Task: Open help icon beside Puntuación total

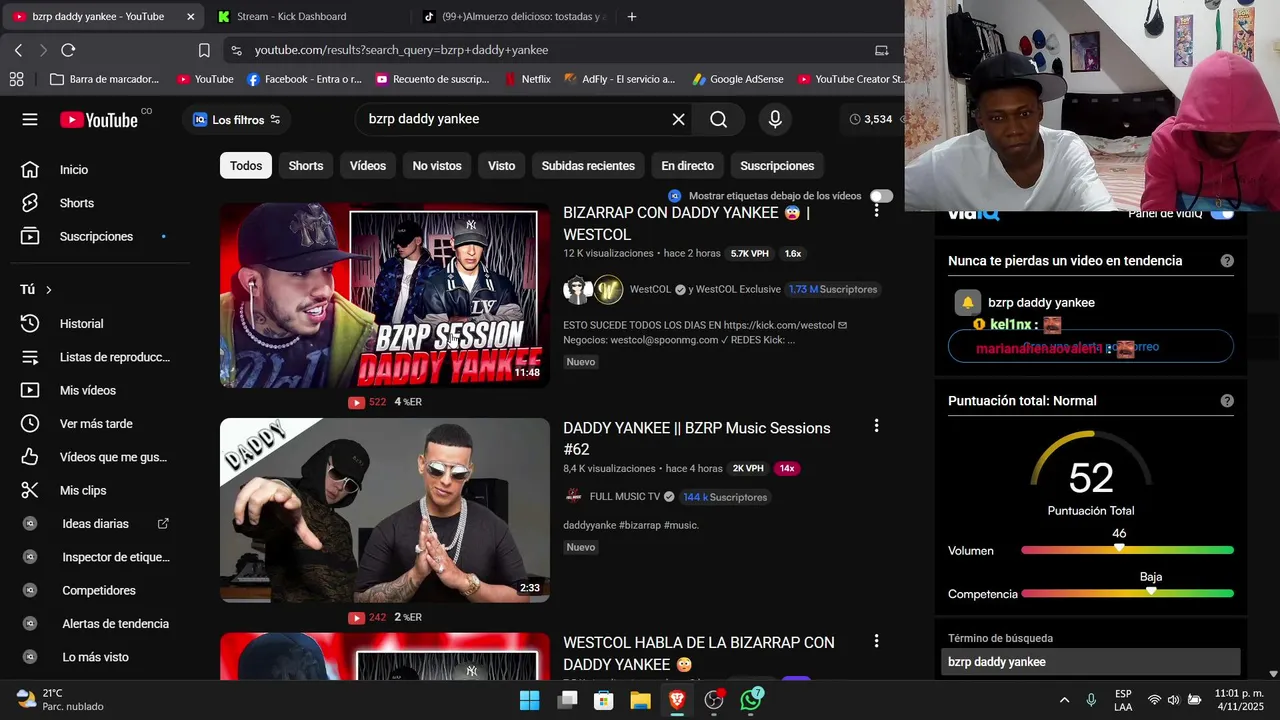Action: click(1227, 401)
